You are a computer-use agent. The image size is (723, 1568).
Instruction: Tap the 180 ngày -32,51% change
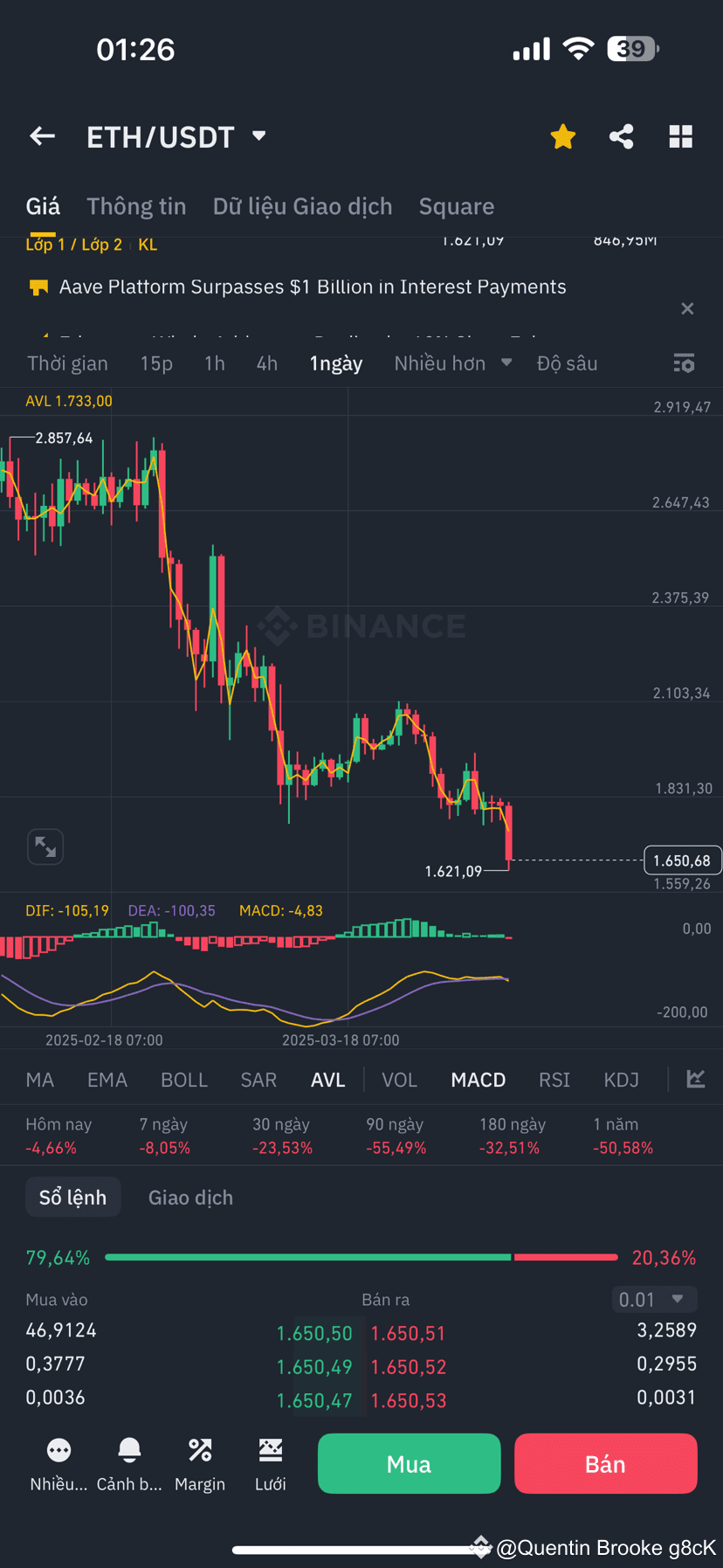click(513, 1136)
